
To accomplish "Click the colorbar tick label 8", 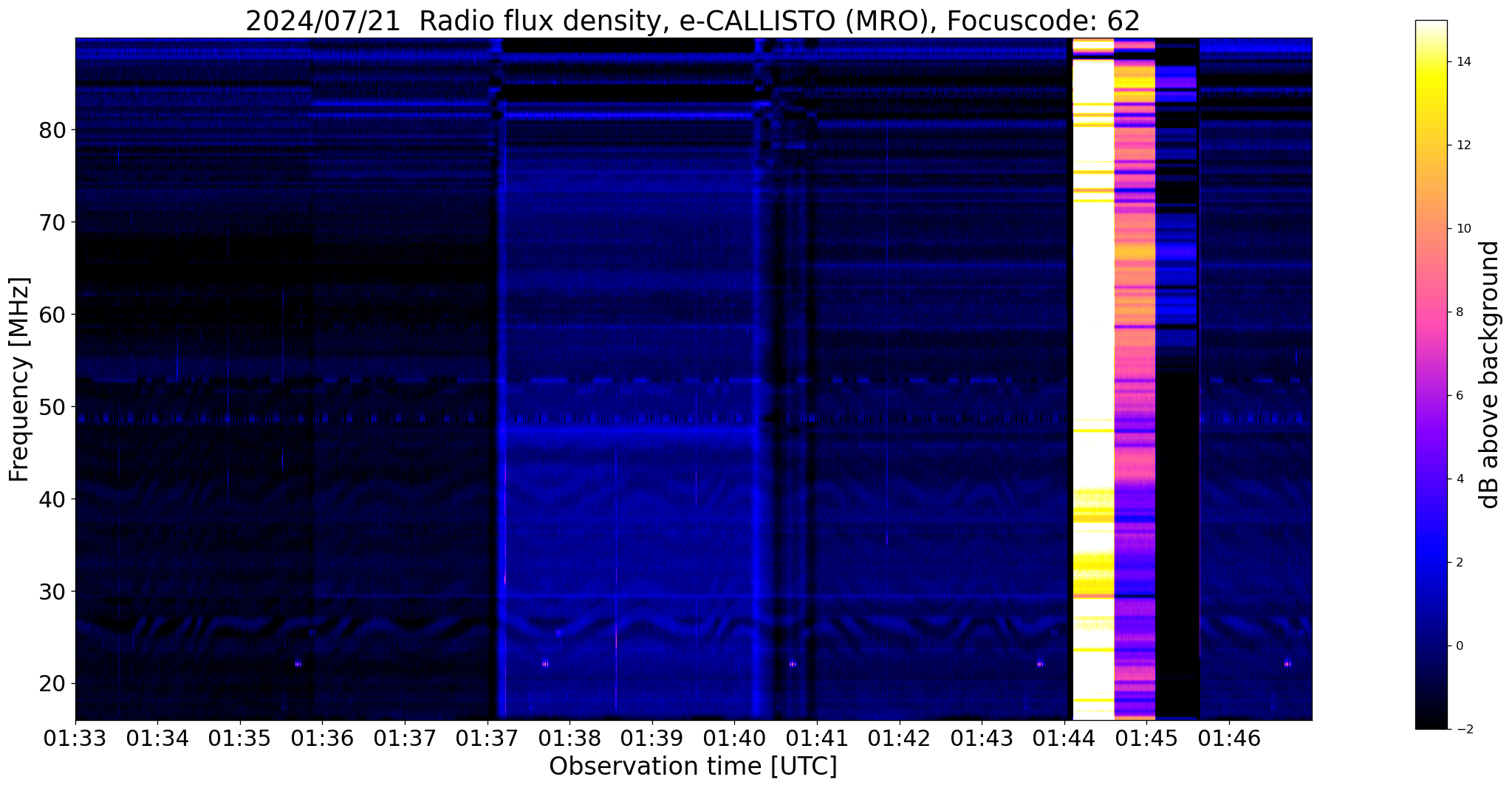I will pyautogui.click(x=1459, y=312).
